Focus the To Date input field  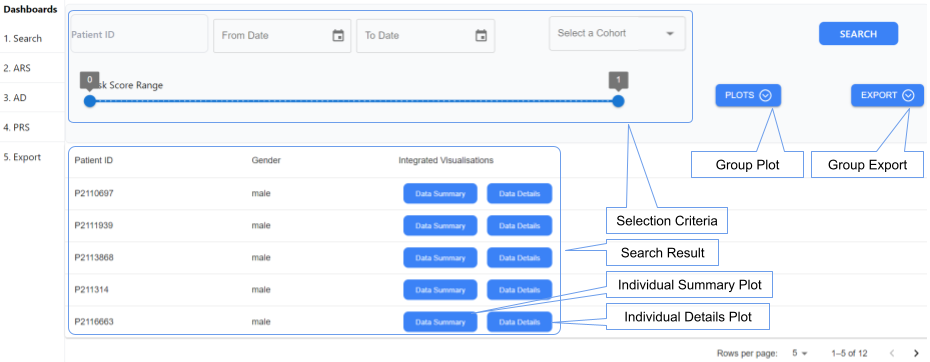425,36
